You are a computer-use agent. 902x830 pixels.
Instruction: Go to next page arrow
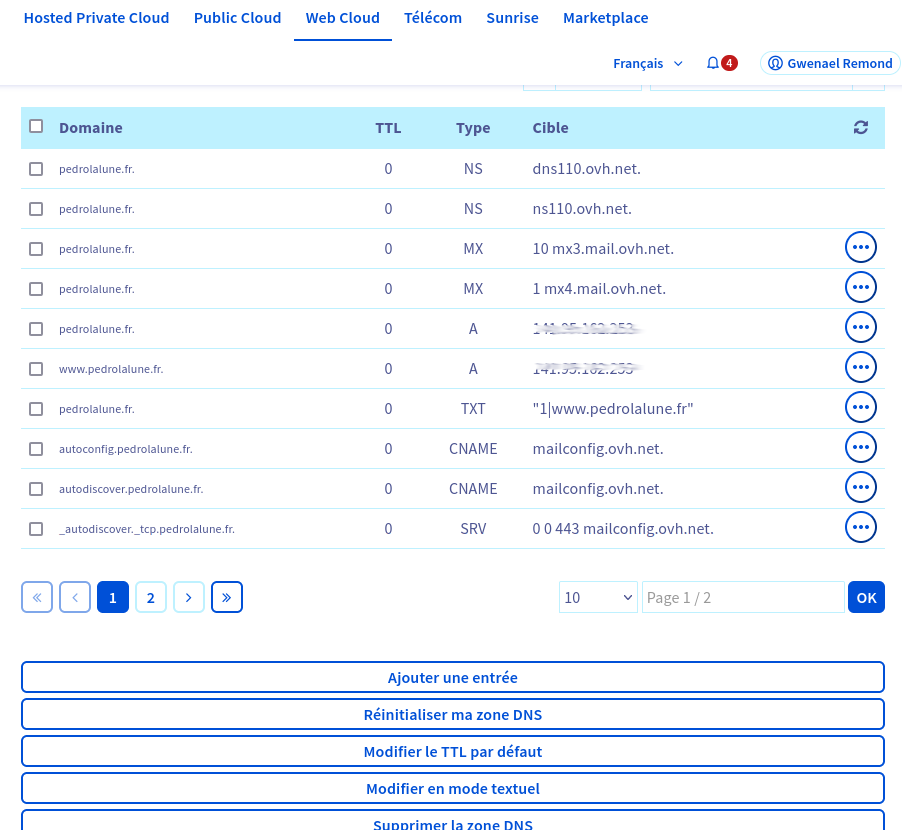click(189, 597)
